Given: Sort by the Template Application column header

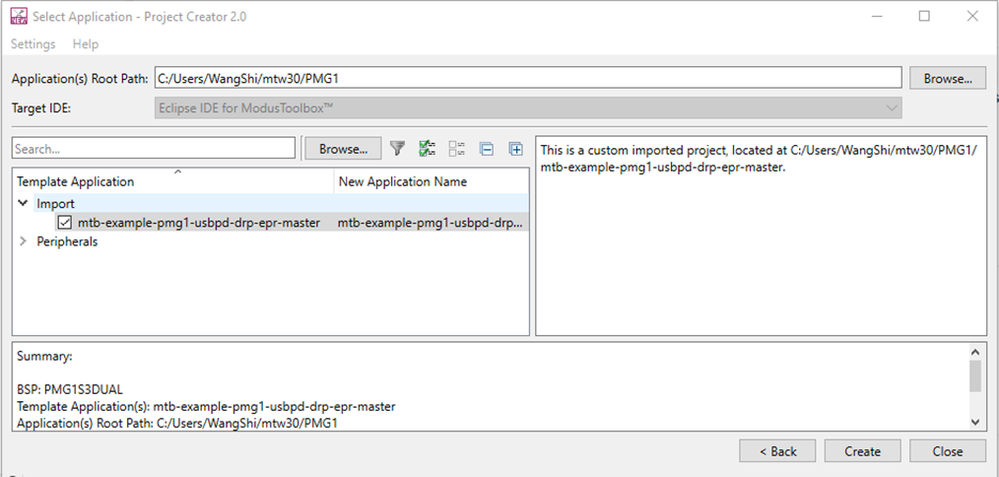Looking at the screenshot, I should tap(173, 182).
